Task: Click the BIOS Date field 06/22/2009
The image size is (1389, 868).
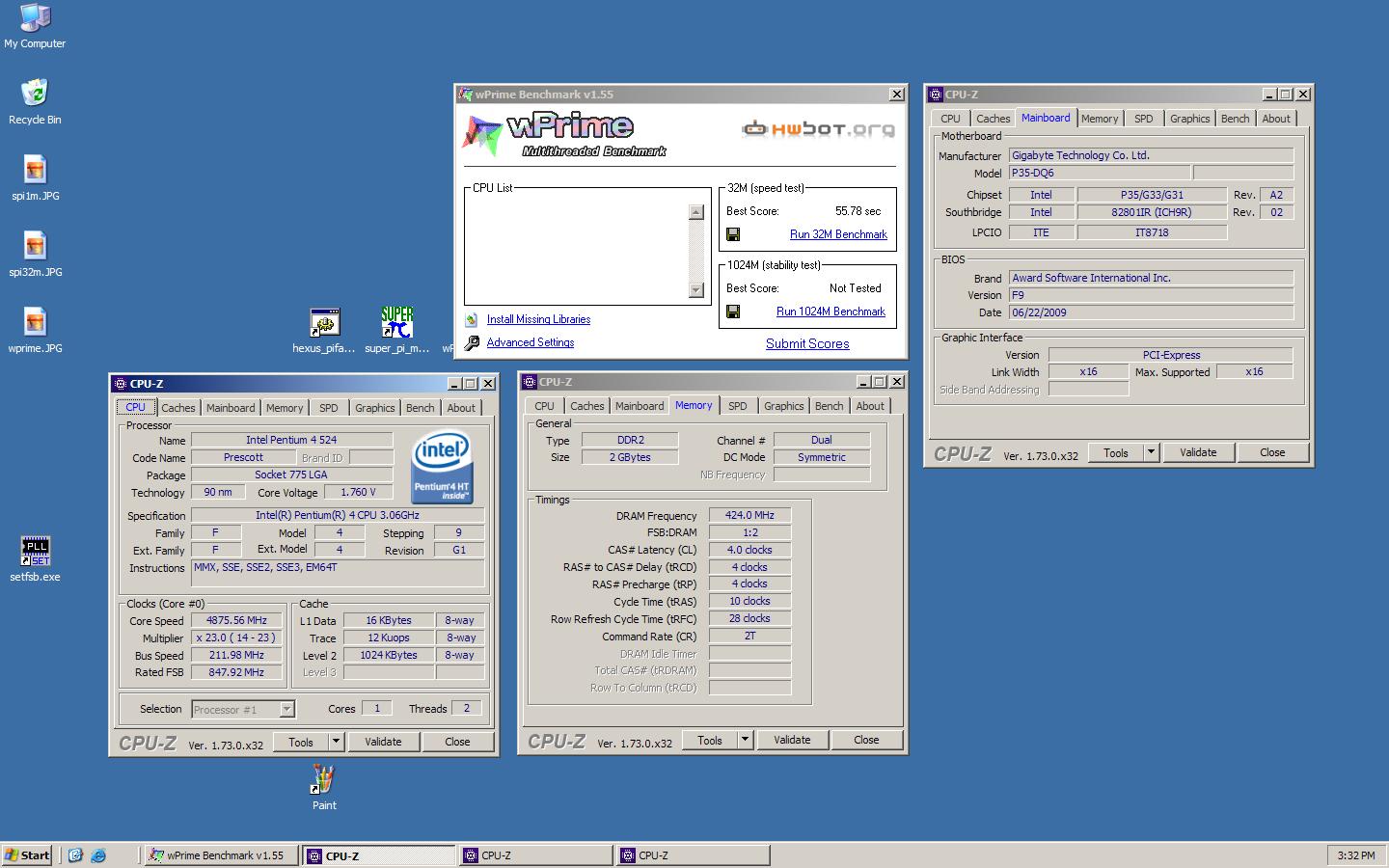Action: [x=1151, y=312]
